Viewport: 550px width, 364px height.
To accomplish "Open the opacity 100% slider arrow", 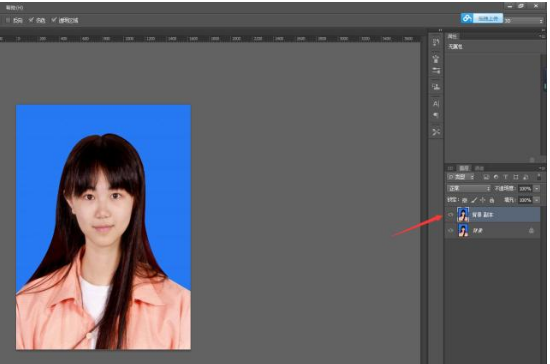I will point(537,189).
